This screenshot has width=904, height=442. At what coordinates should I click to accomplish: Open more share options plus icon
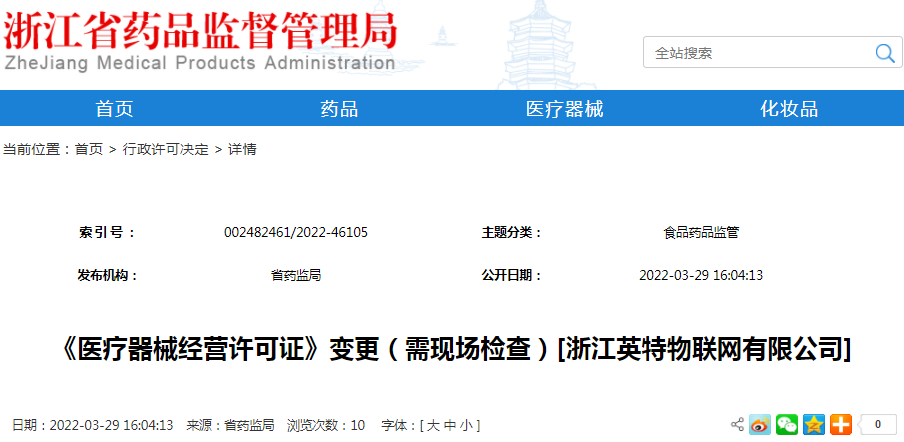(841, 425)
